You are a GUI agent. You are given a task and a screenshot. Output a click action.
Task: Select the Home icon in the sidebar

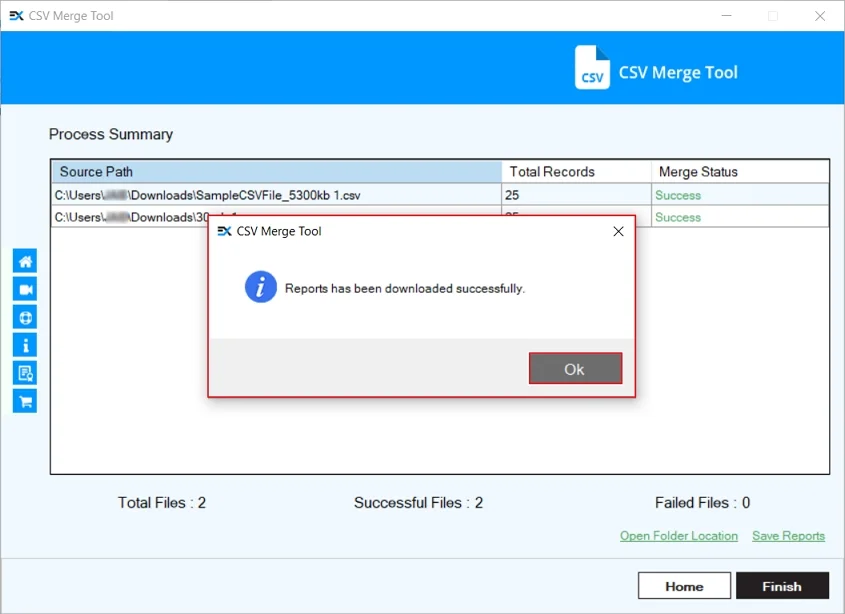(24, 260)
